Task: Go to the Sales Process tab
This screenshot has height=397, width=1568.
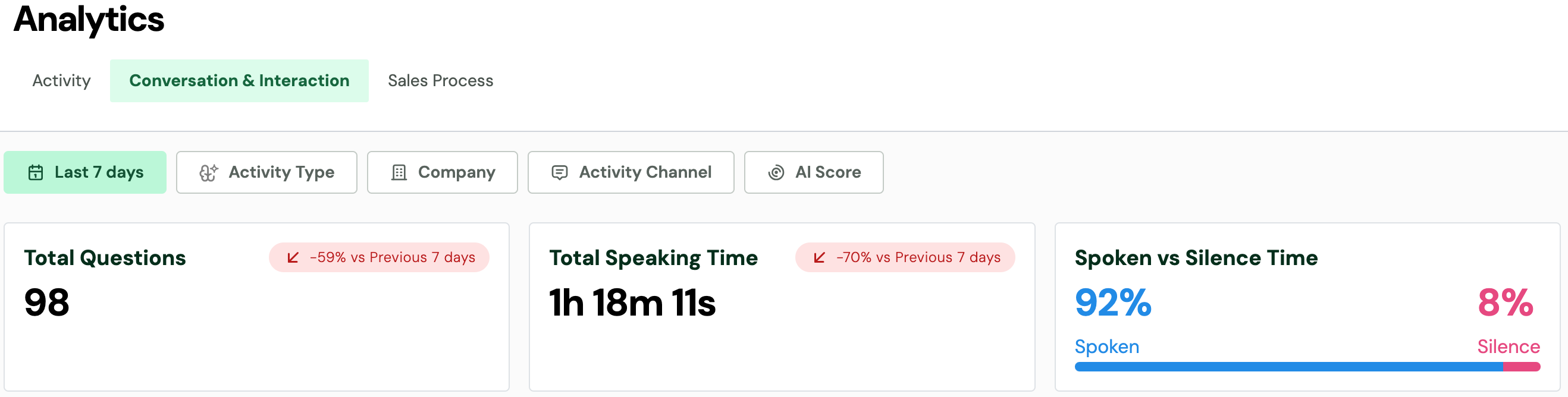Action: click(440, 81)
